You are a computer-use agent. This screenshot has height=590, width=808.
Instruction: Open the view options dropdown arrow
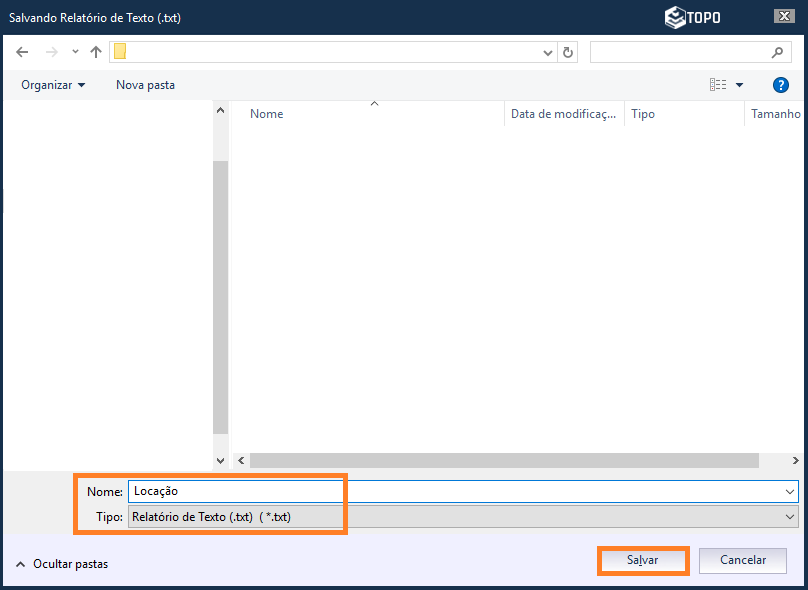point(740,85)
